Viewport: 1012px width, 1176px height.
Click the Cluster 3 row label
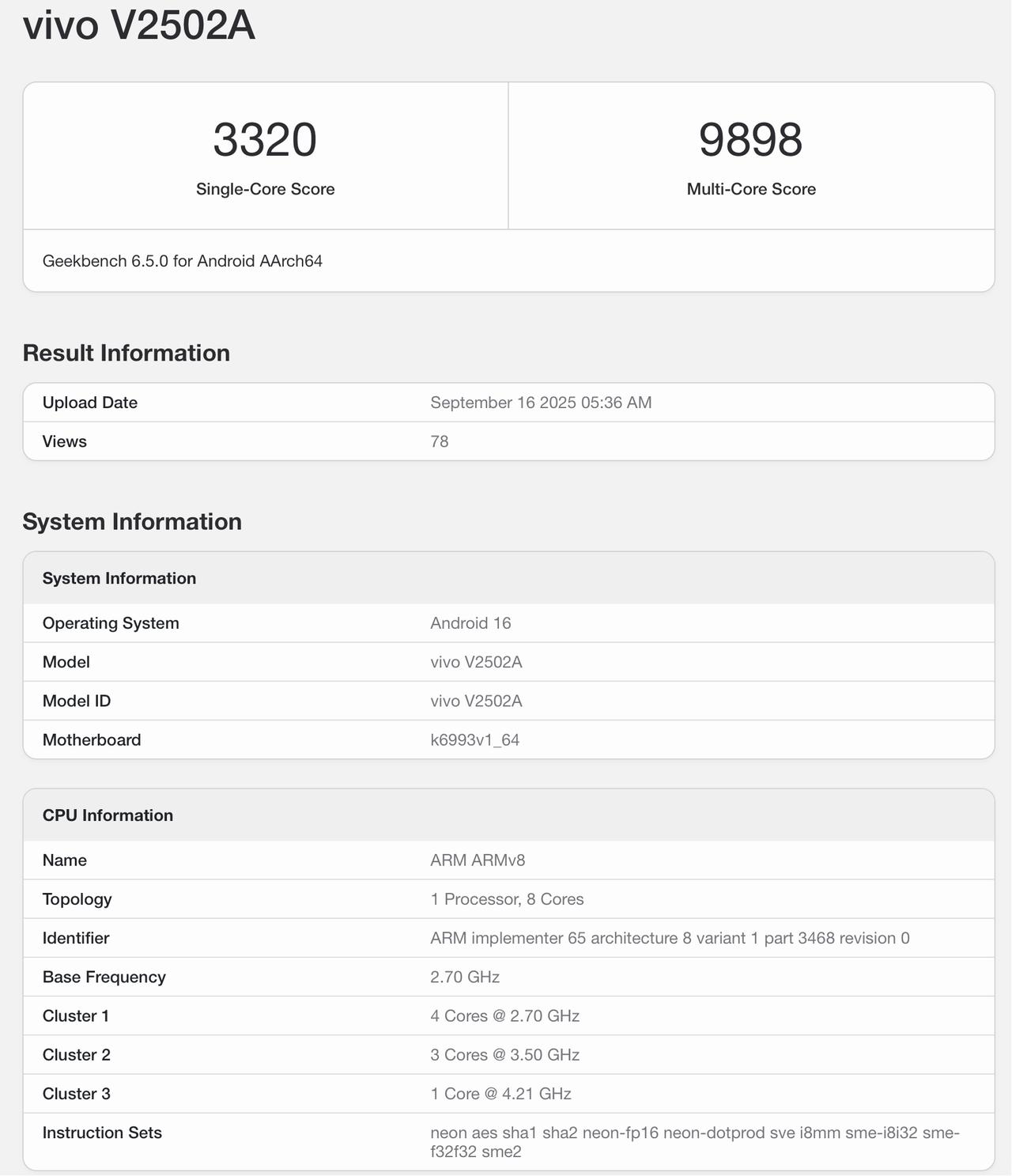77,1094
